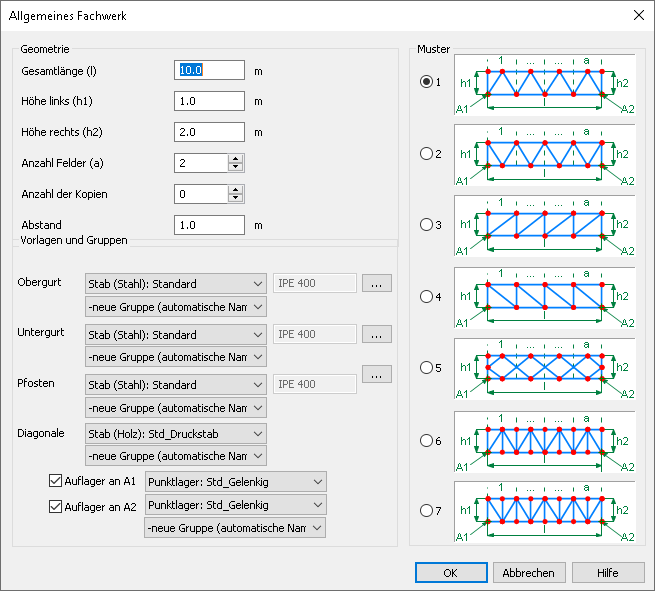
Task: Open the Auflager A1 Punktlager dropdown
Action: point(235,482)
